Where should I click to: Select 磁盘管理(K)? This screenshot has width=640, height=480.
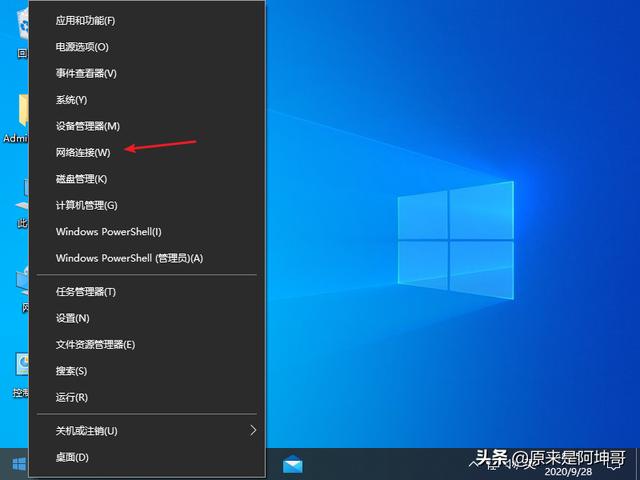tap(147, 179)
